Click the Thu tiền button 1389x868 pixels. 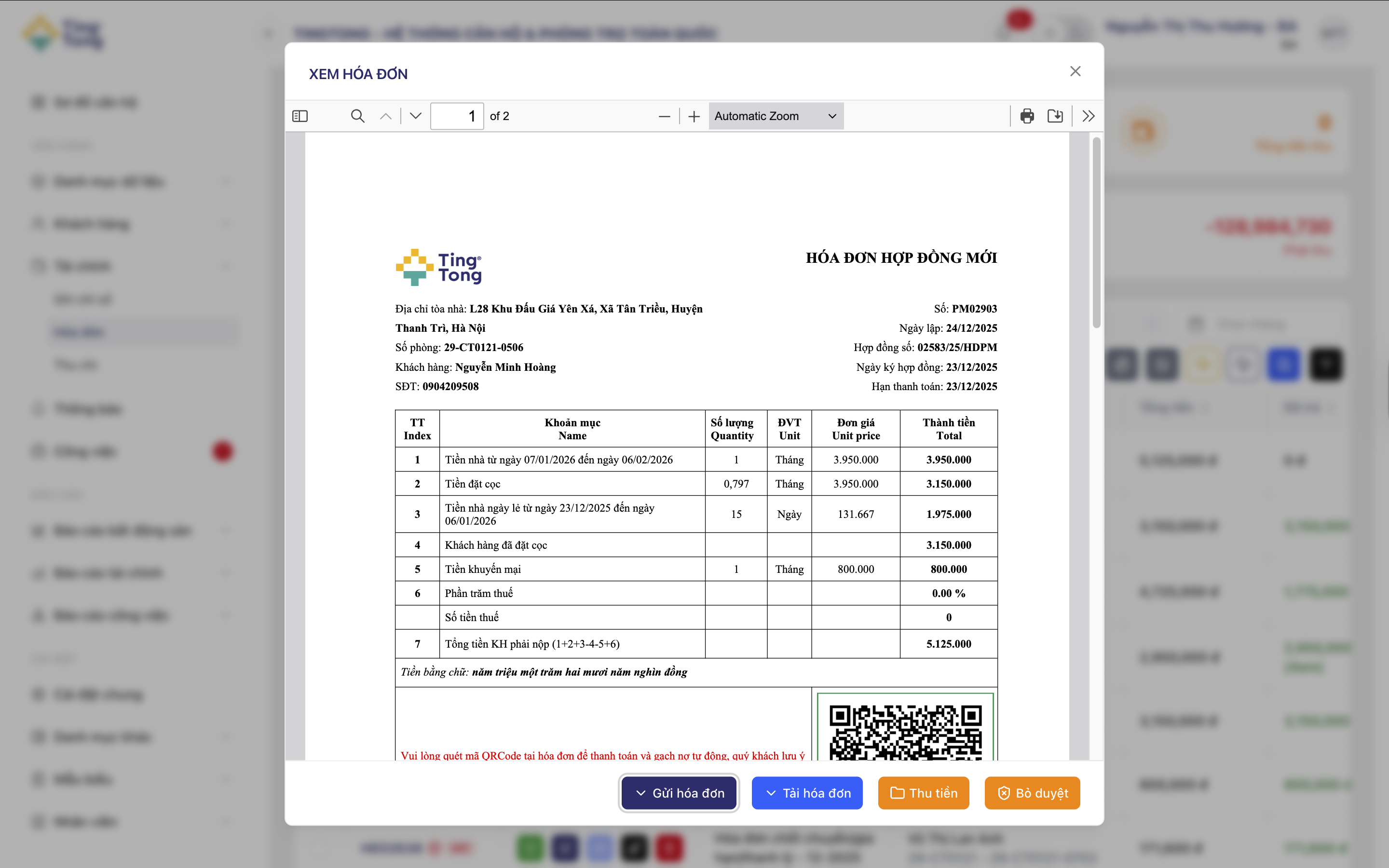(x=923, y=793)
